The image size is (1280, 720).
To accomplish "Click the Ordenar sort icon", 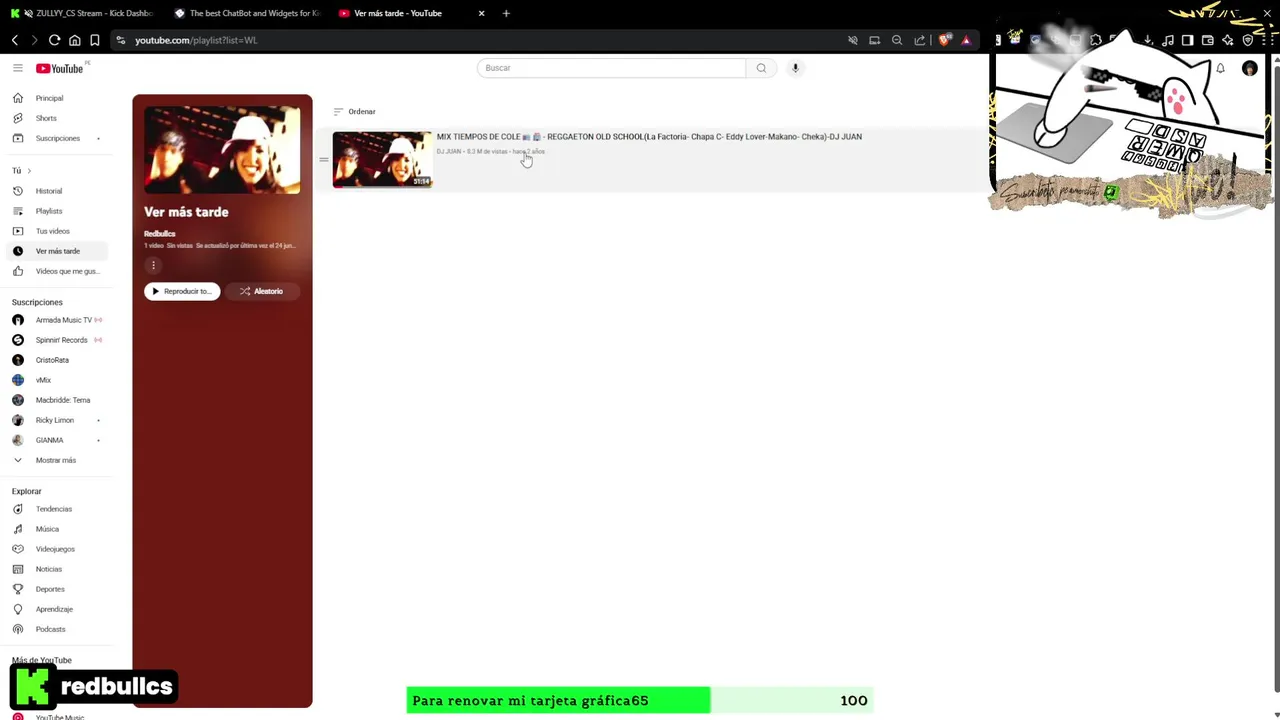I will 338,111.
